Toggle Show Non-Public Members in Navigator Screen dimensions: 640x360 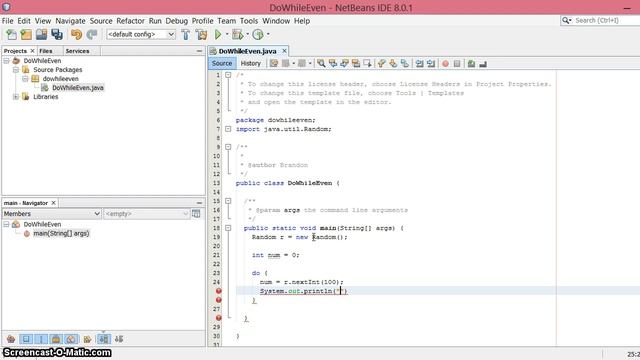click(x=56, y=339)
